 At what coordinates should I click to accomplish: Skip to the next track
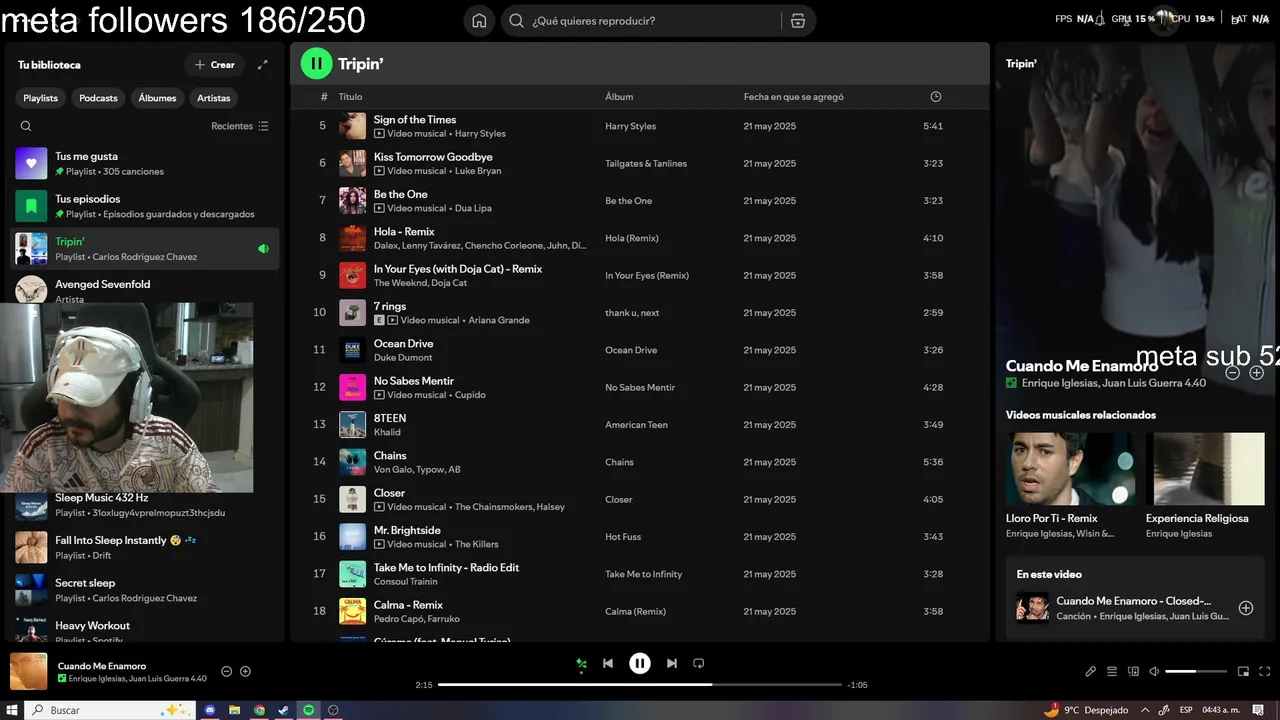tap(672, 663)
